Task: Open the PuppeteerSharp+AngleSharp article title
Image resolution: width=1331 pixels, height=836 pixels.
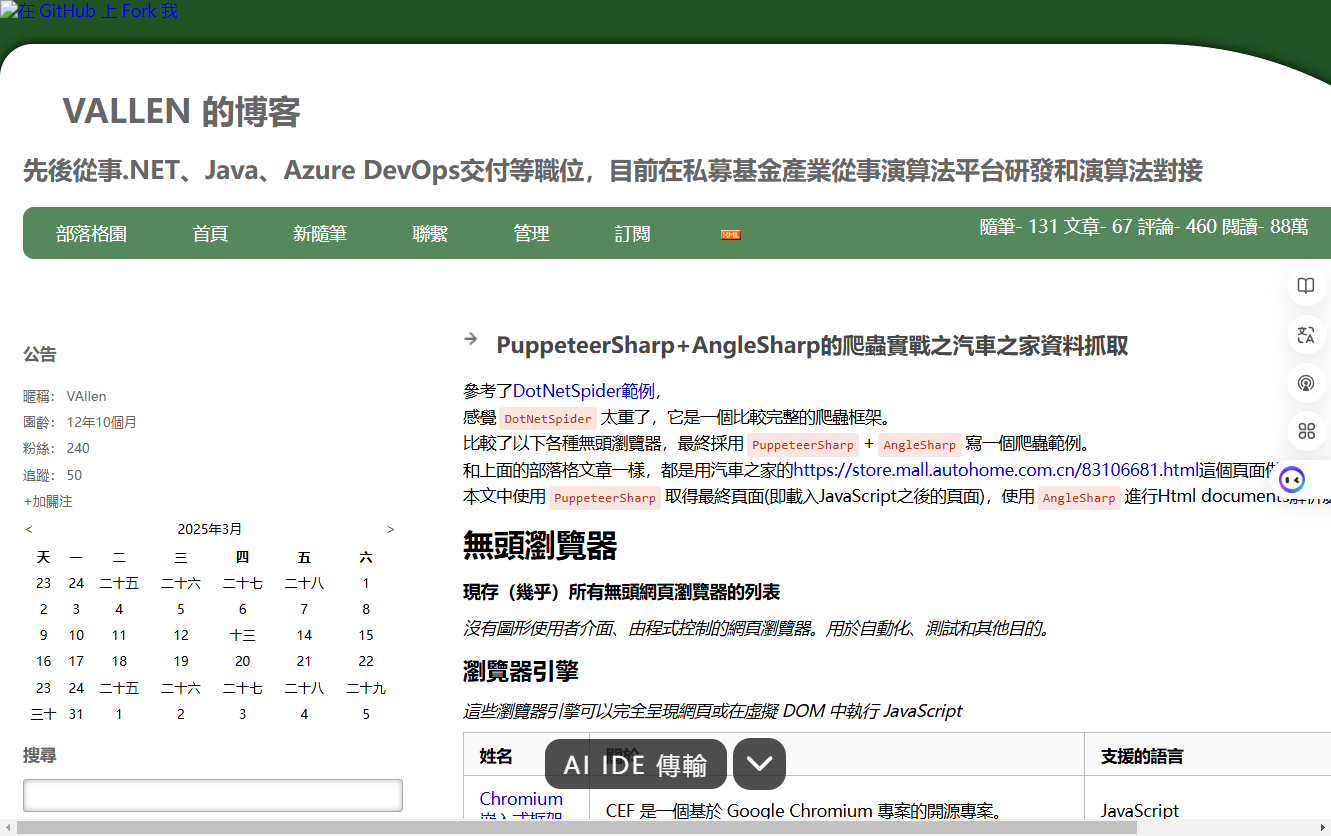Action: (812, 346)
